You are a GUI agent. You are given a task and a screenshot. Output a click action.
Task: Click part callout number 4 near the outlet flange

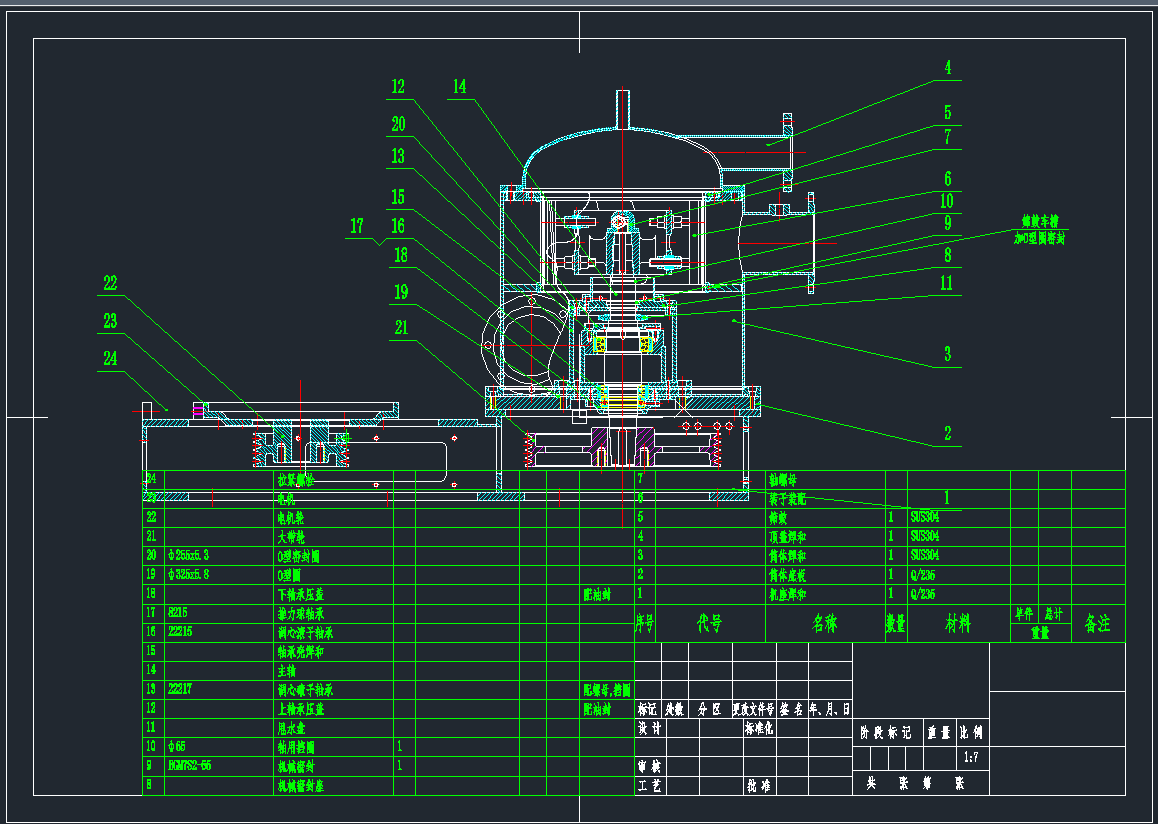click(946, 69)
